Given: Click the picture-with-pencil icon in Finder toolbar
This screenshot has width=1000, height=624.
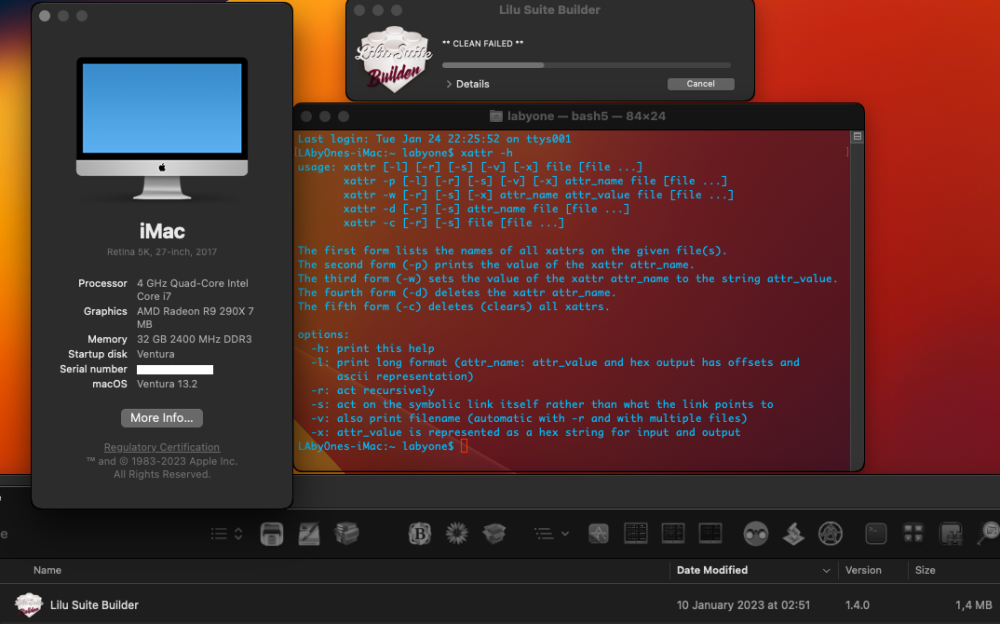Looking at the screenshot, I should pos(309,533).
